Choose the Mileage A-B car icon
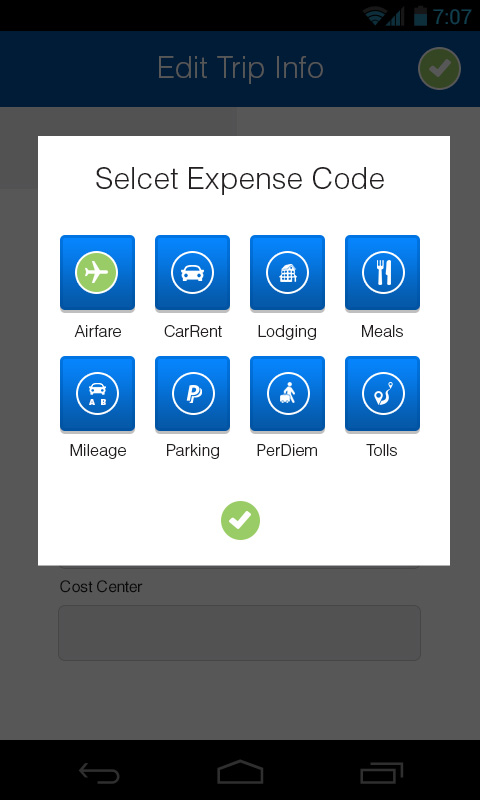The image size is (480, 800). [x=97, y=394]
